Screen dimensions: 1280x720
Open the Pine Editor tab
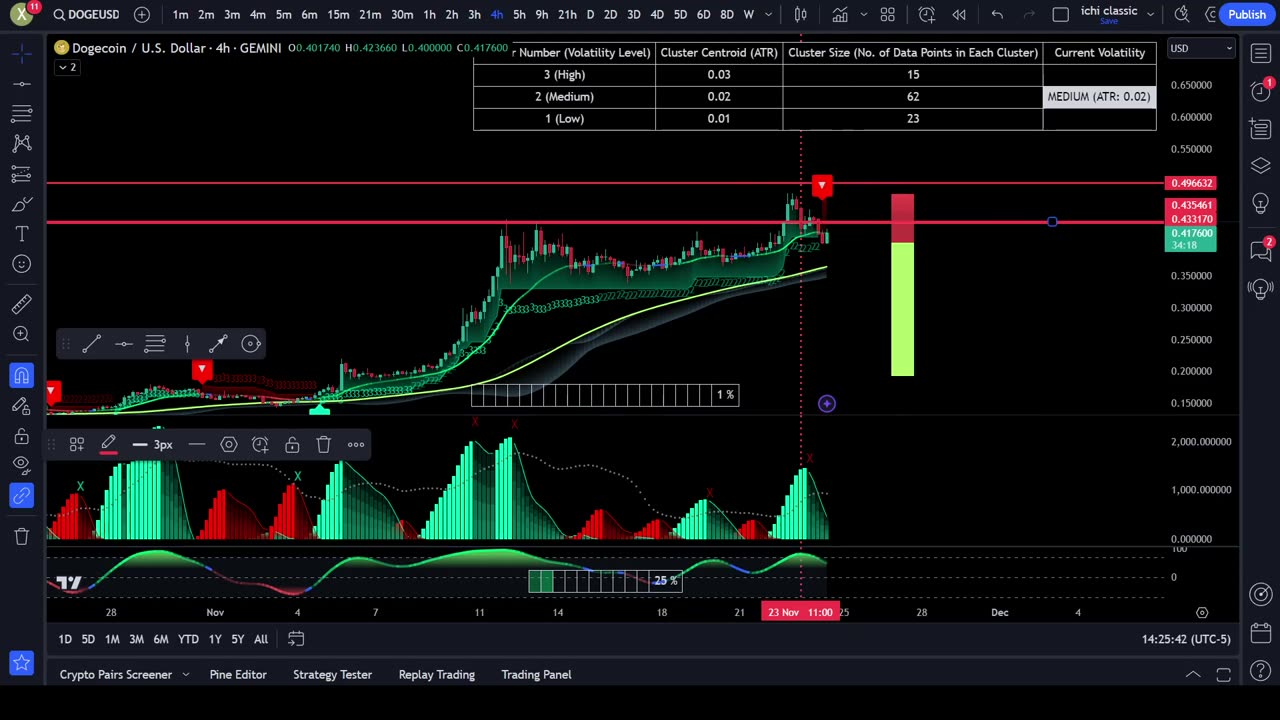[238, 675]
